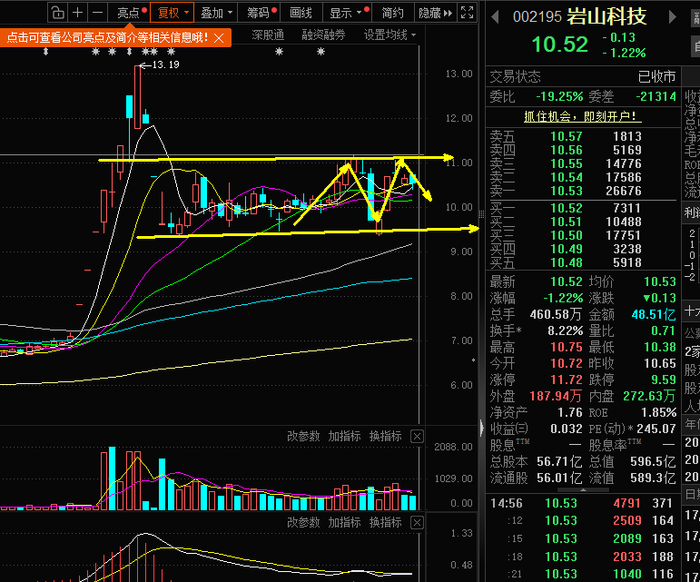Click the lock icon in the chart toolbar
The image size is (700, 582).
[x=58, y=12]
